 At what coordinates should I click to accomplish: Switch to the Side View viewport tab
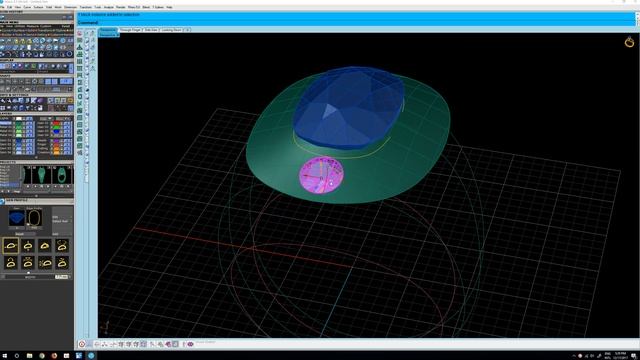point(151,30)
